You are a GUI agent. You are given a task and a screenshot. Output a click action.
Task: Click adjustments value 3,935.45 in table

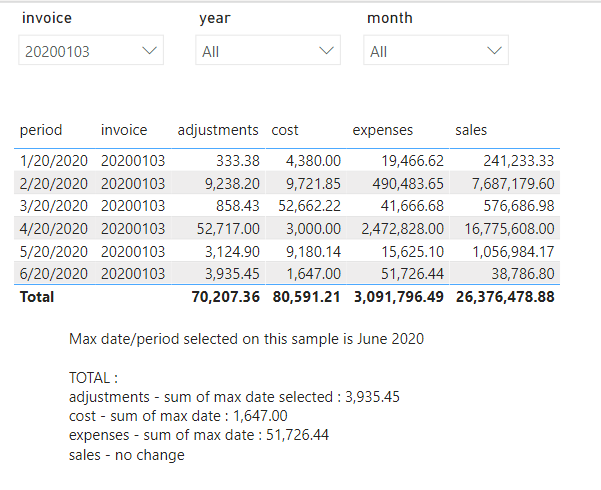(232, 274)
